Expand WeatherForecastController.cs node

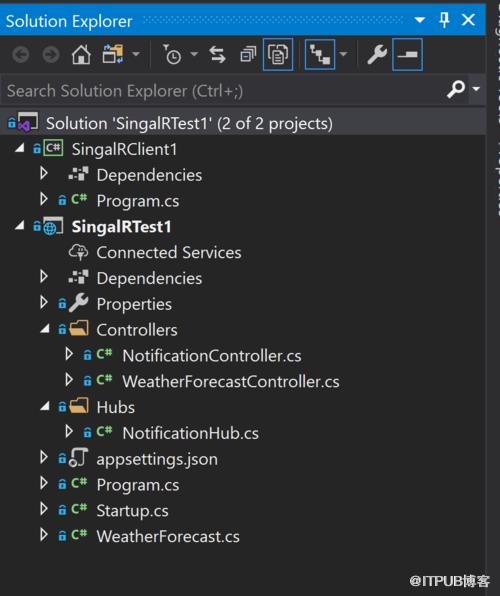[x=69, y=380]
